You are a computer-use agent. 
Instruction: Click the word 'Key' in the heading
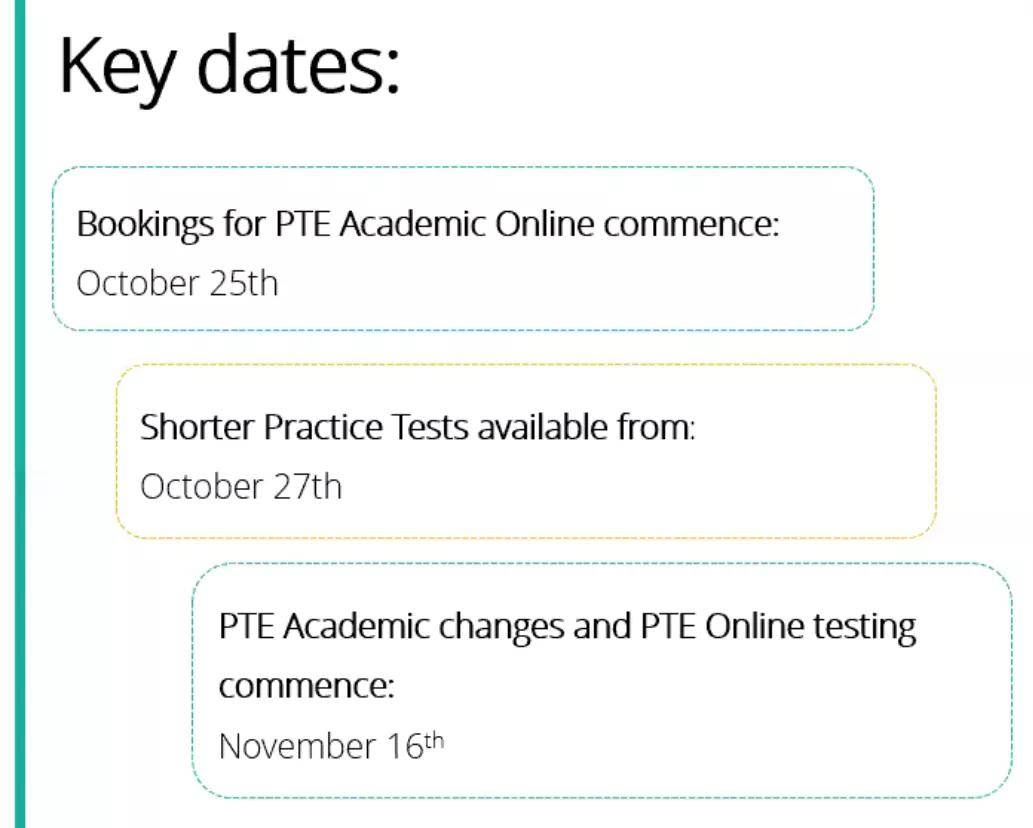click(118, 69)
